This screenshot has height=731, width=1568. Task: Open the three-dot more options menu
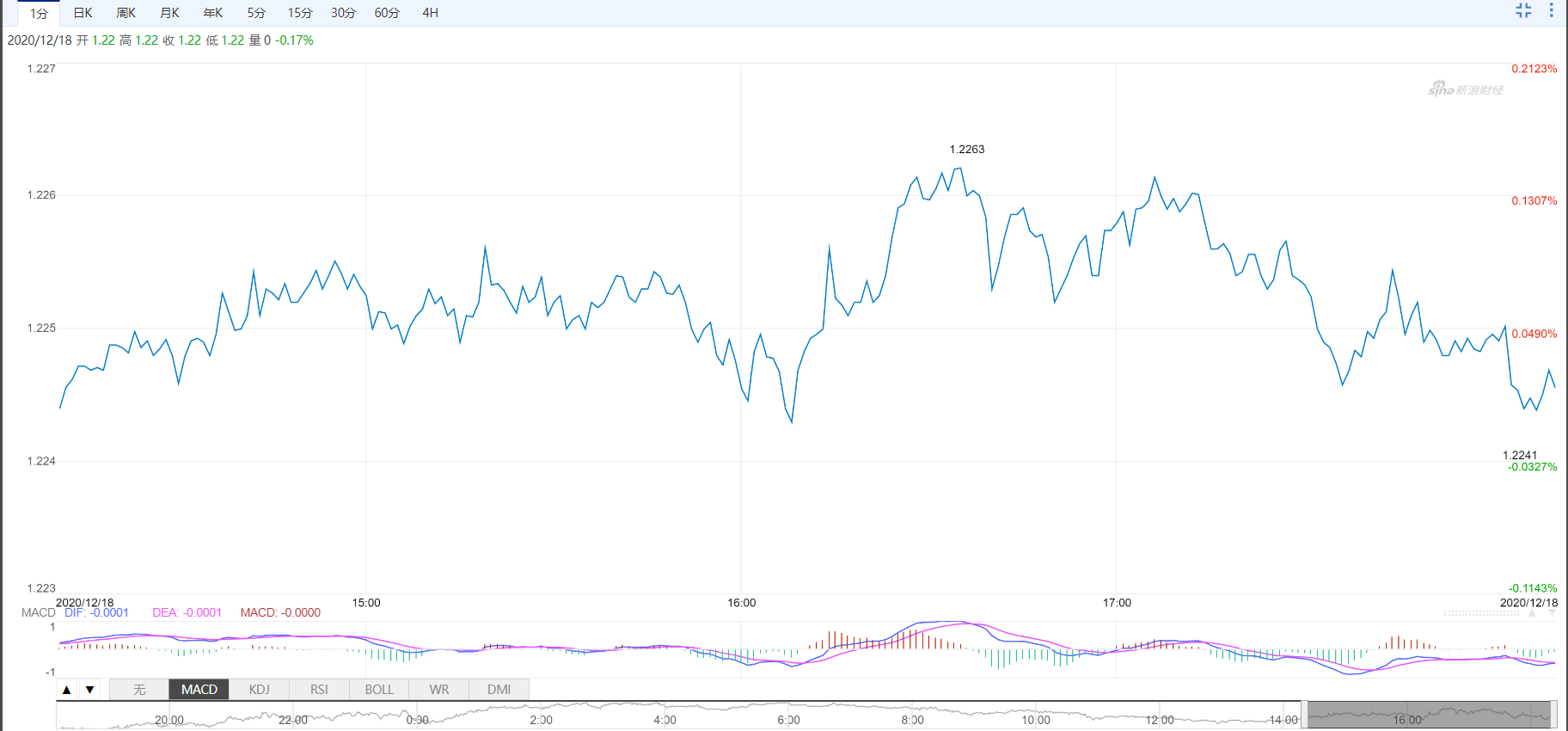click(x=1552, y=10)
